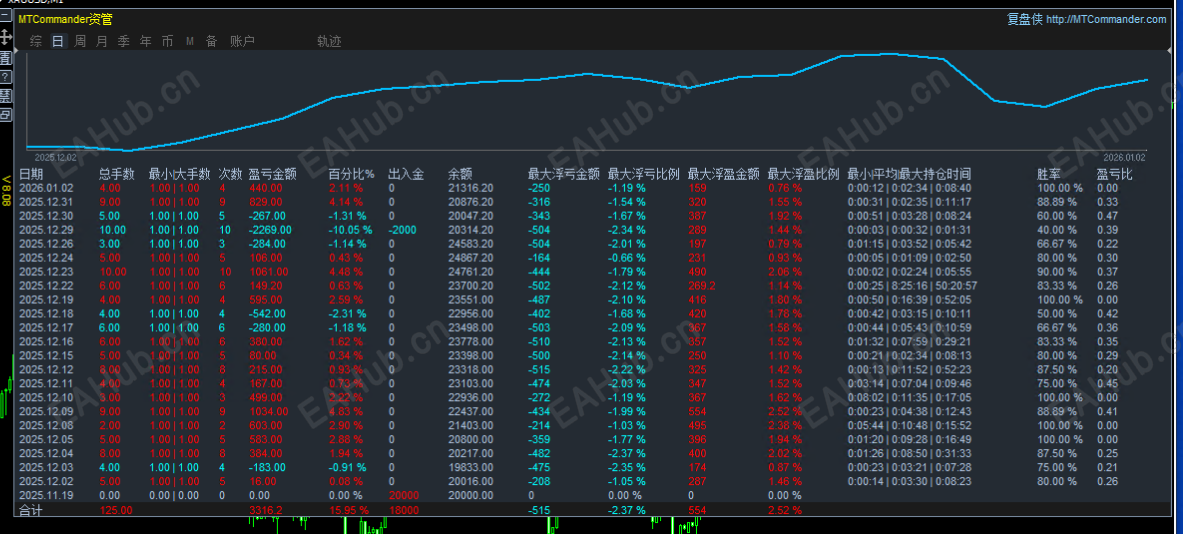
Task: Switch to the 年 yearly tab
Action: (x=146, y=41)
